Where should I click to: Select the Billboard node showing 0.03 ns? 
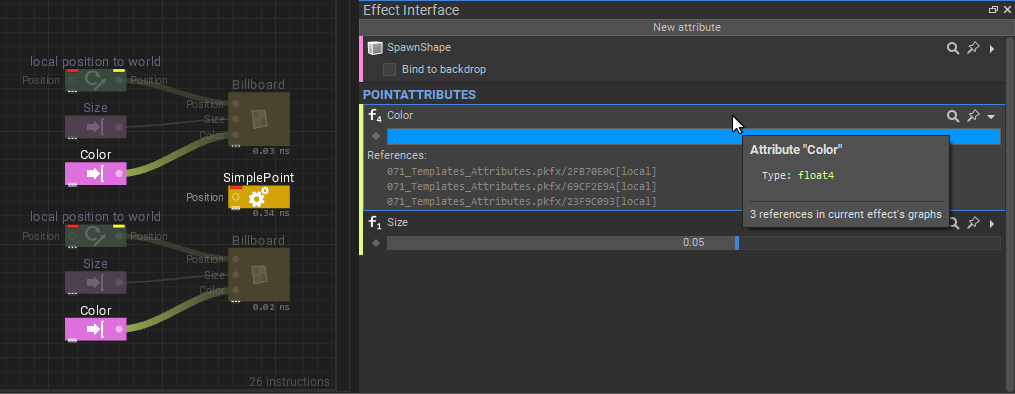pyautogui.click(x=259, y=119)
